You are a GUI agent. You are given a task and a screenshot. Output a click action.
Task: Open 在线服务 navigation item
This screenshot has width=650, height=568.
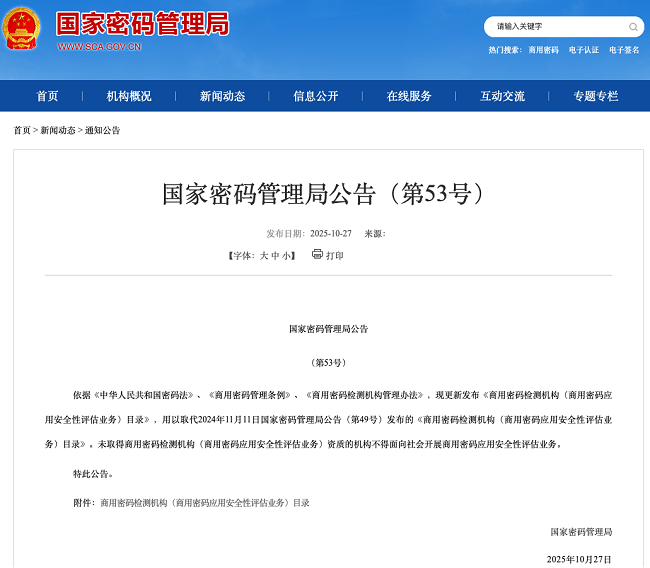[409, 96]
